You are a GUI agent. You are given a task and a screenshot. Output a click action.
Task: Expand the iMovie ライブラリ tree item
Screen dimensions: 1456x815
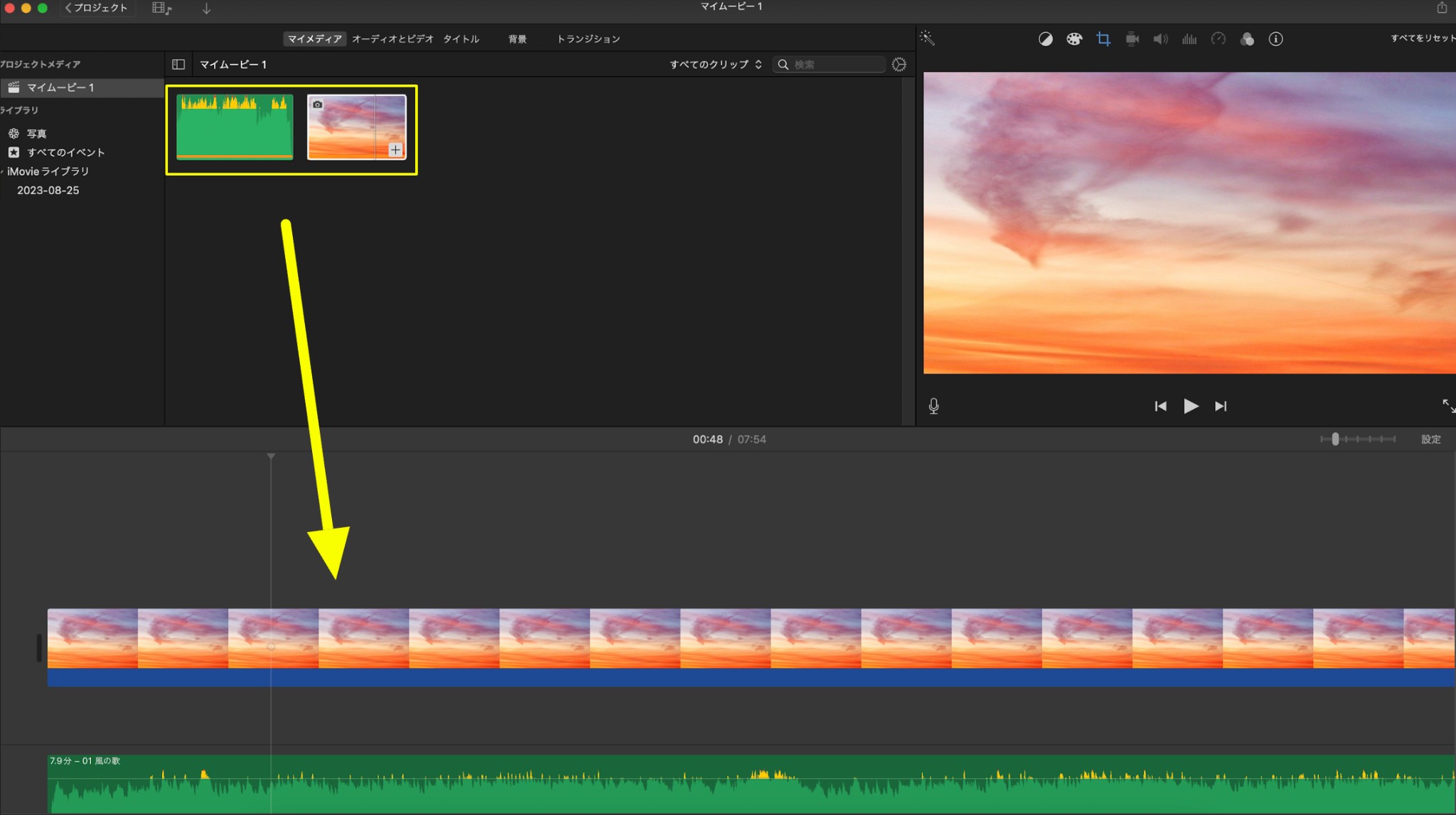click(x=3, y=171)
